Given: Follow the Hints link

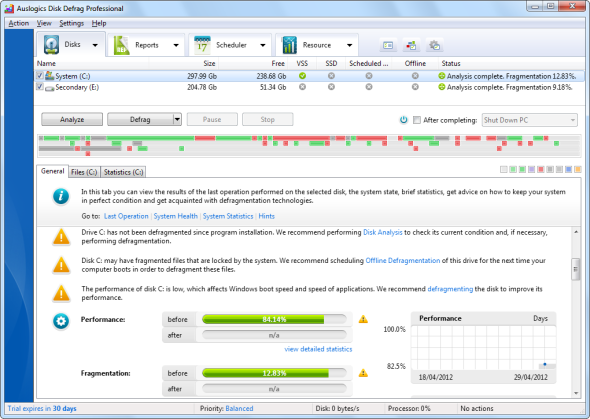Looking at the screenshot, I should pos(266,216).
